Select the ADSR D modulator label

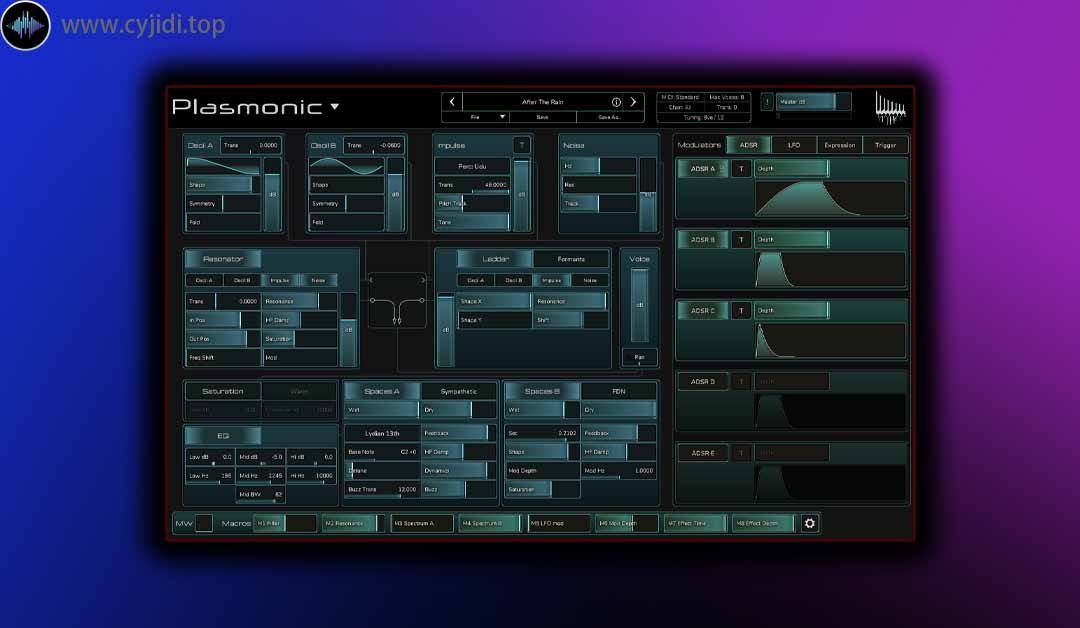pyautogui.click(x=703, y=381)
